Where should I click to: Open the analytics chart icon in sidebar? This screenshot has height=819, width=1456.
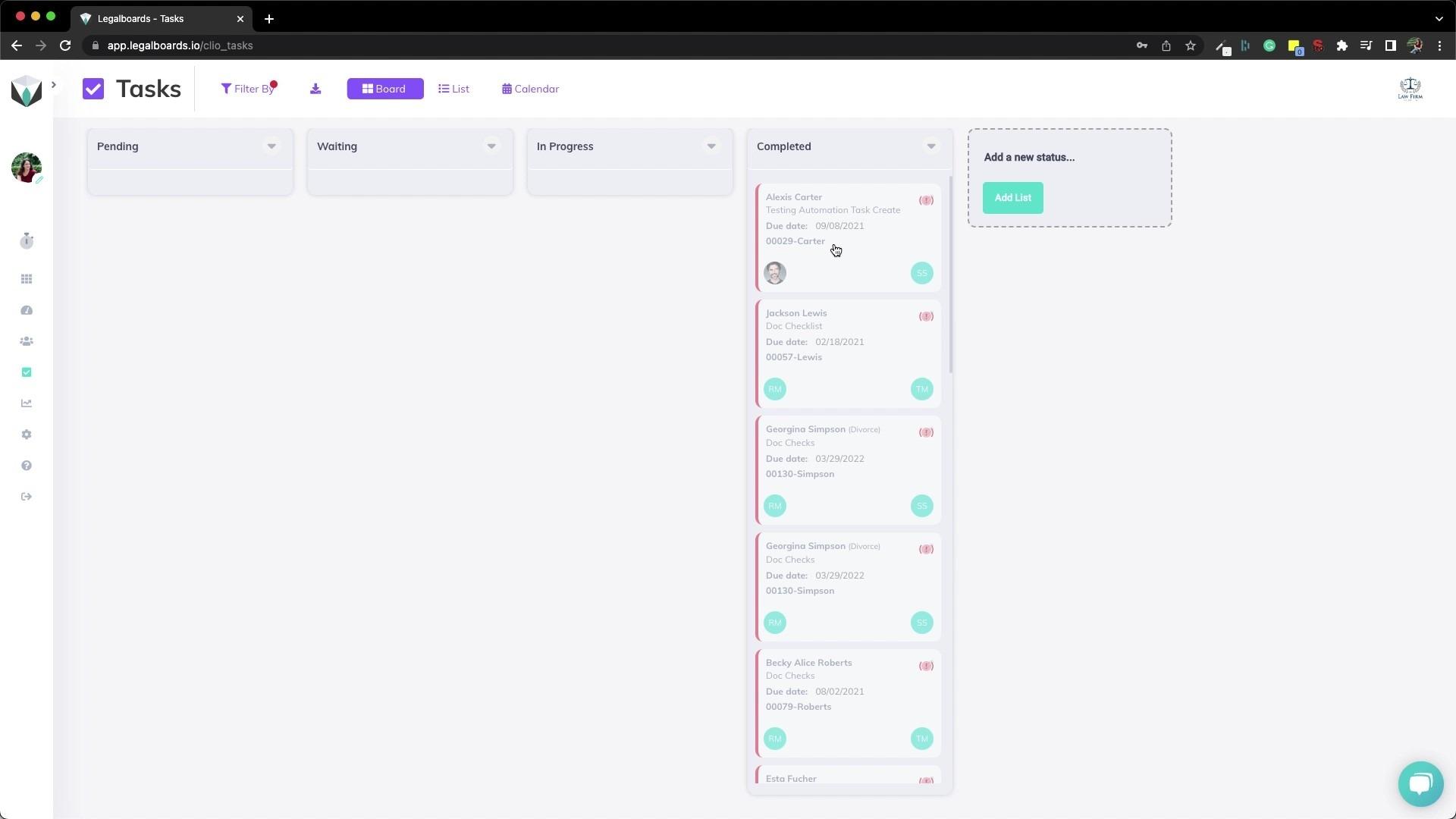(x=27, y=403)
